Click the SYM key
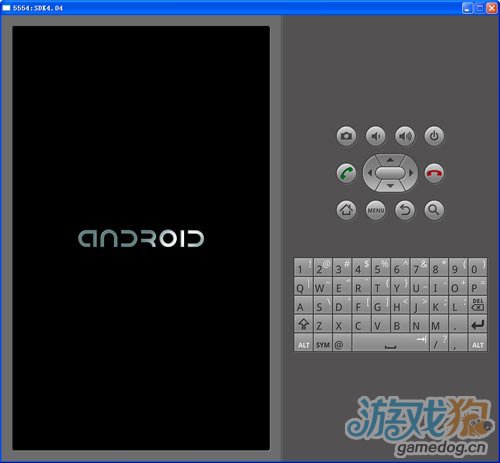 323,343
